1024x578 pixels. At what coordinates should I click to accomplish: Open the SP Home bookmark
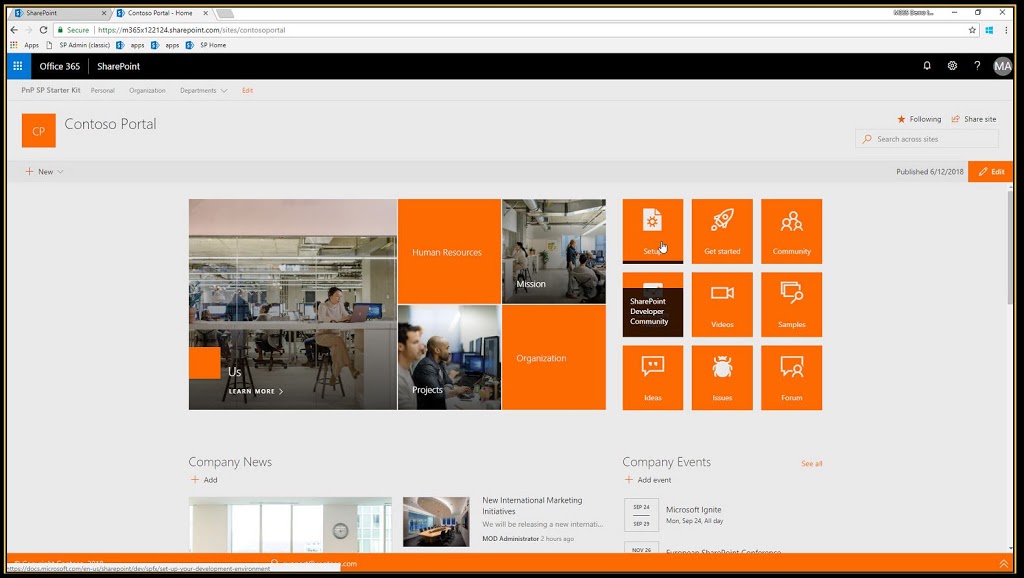tap(206, 45)
